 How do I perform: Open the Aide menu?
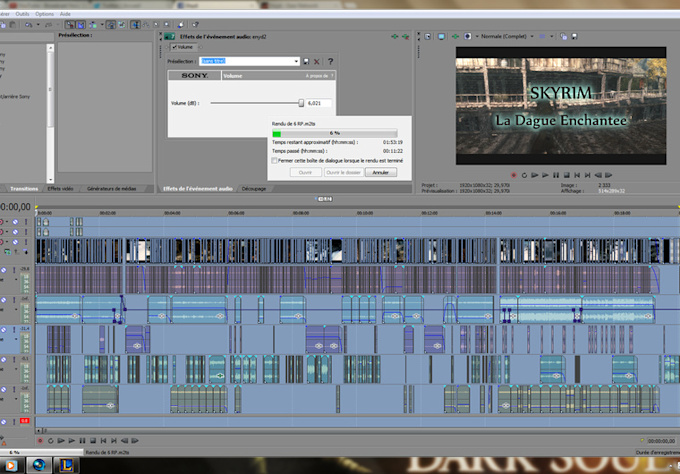point(65,14)
